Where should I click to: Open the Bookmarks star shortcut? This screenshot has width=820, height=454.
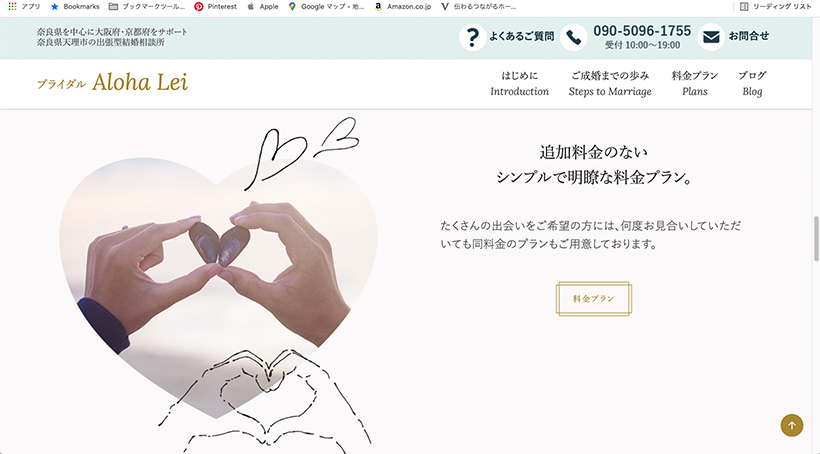(75, 6)
